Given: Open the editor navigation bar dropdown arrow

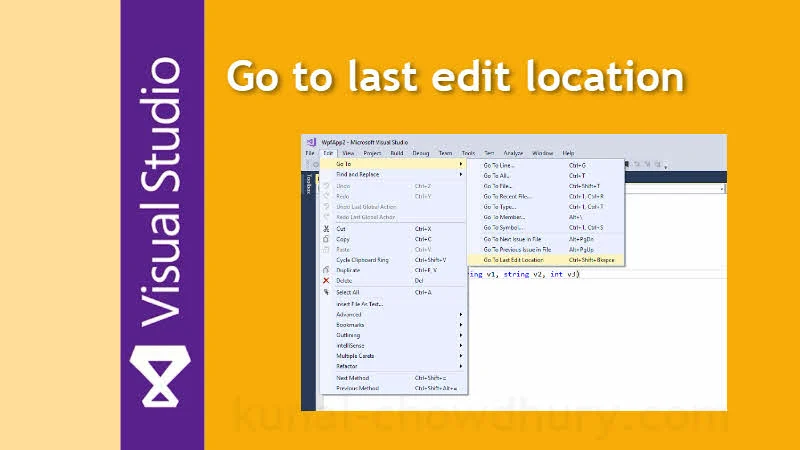Looking at the screenshot, I should pyautogui.click(x=722, y=189).
